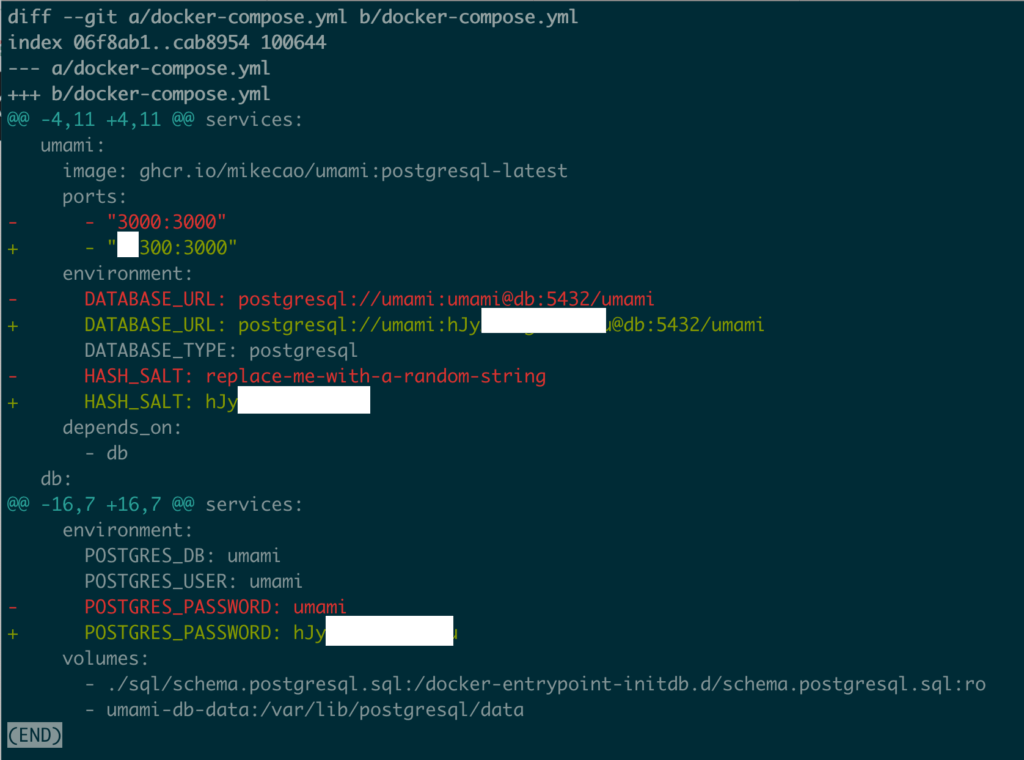Click the depends_on: line

[x=121, y=428]
